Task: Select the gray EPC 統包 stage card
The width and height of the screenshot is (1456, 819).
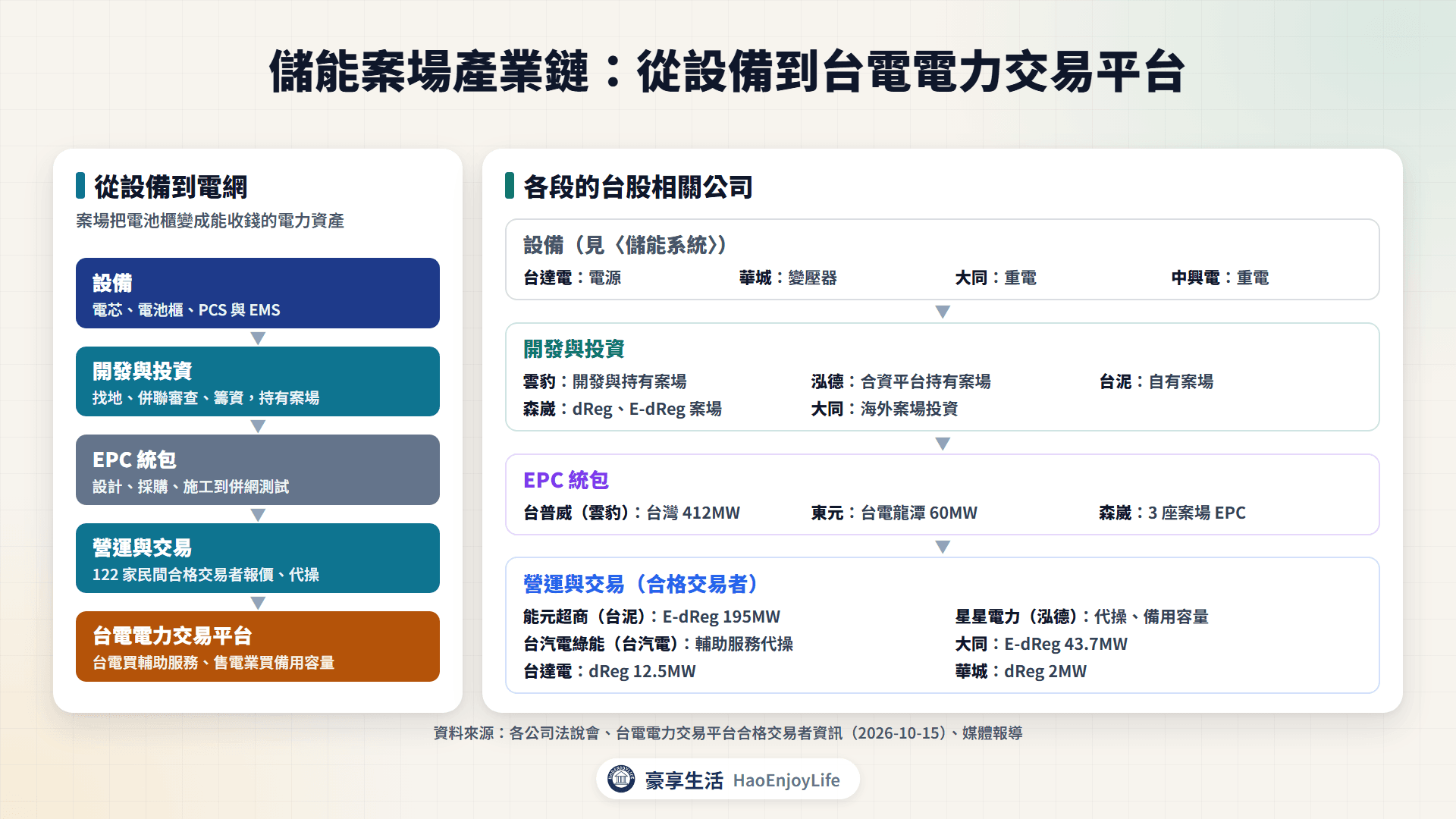Action: pyautogui.click(x=258, y=469)
